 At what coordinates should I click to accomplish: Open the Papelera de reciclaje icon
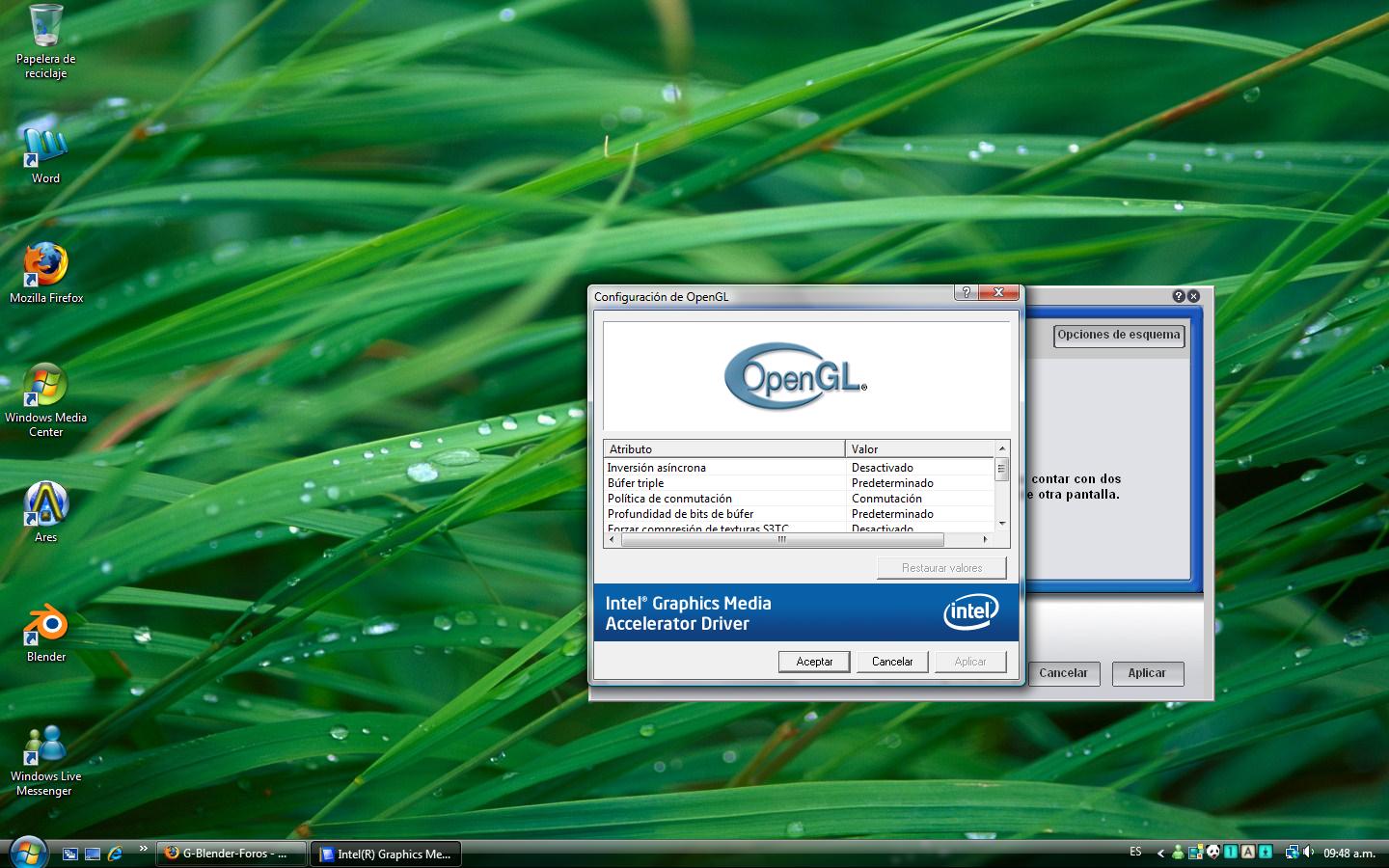click(45, 27)
